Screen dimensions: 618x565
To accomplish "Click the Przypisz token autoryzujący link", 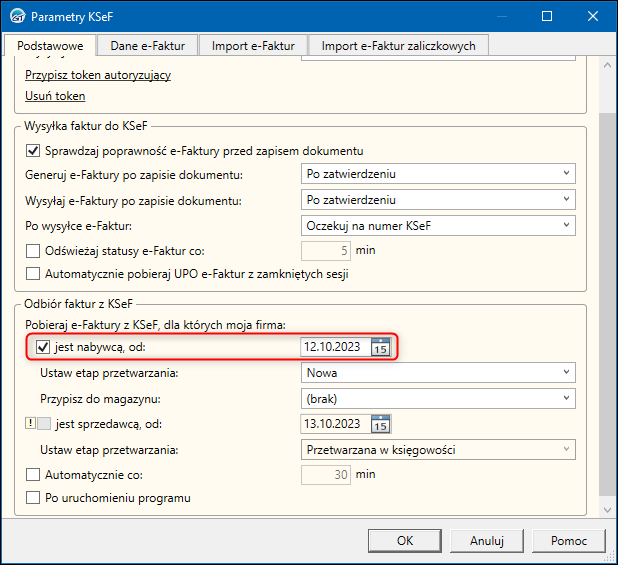I will (98, 75).
